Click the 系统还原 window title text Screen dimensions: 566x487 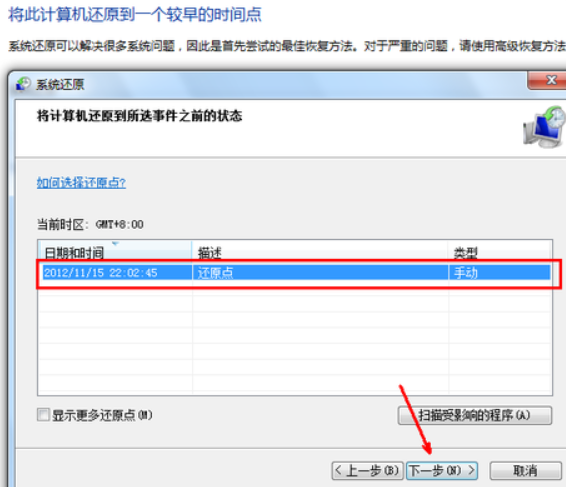[x=60, y=84]
